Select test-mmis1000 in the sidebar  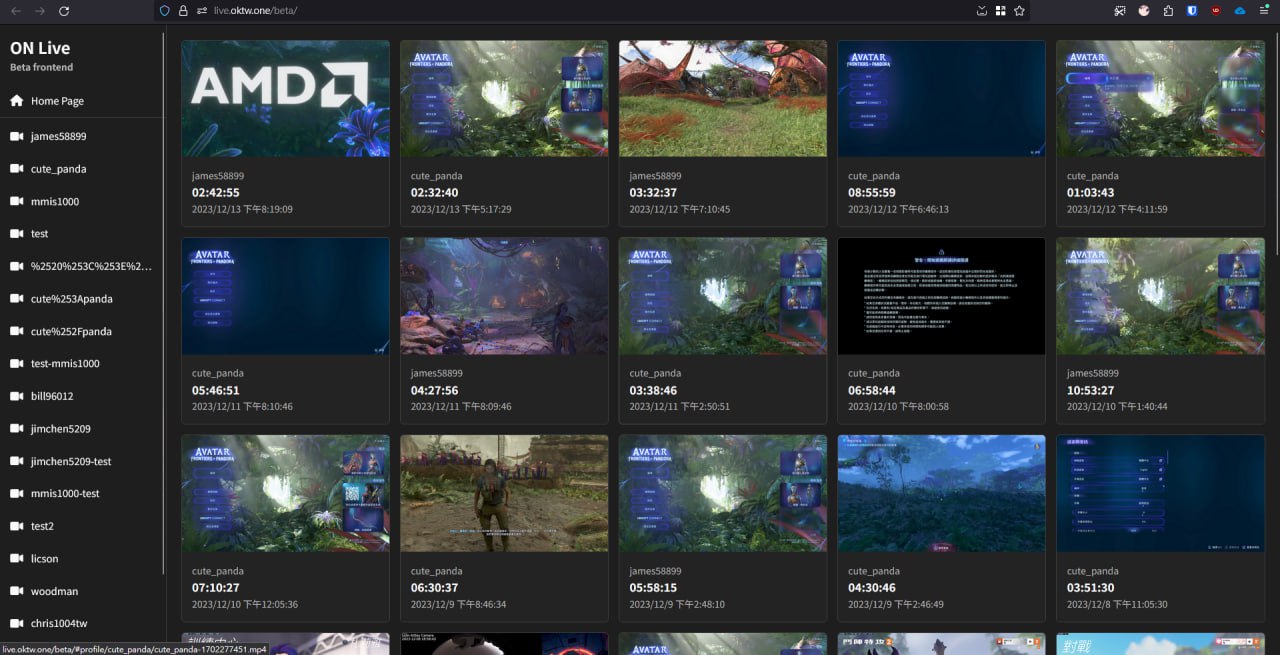81,364
